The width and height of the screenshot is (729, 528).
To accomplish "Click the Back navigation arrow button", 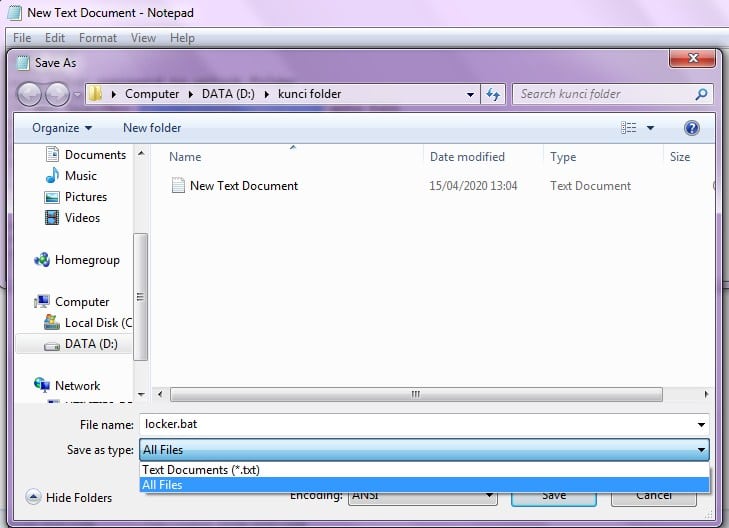I will tap(29, 94).
